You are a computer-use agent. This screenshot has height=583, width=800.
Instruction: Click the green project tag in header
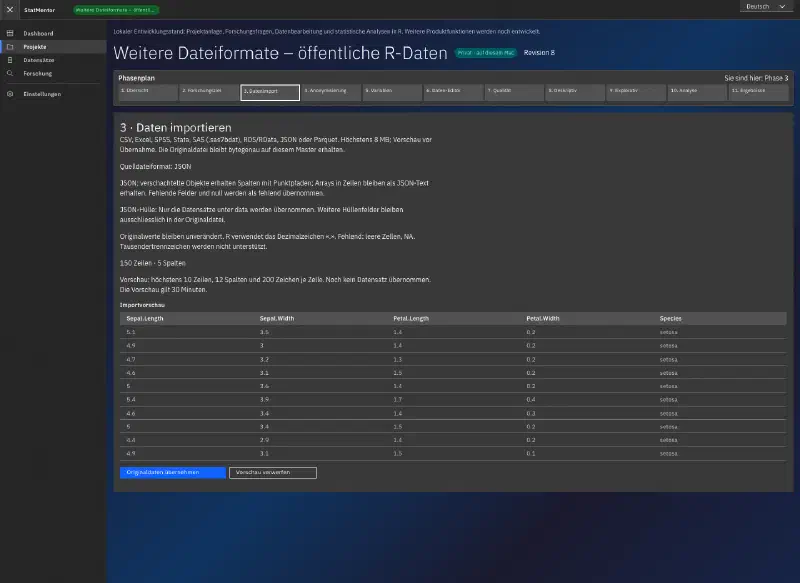(x=116, y=10)
